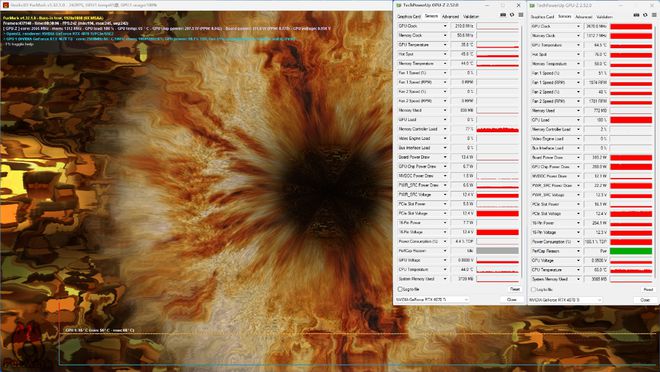Screen dimensions: 660x372
Task: Open the GPU Clock sensor dropdown in the left window
Action: tap(445, 26)
